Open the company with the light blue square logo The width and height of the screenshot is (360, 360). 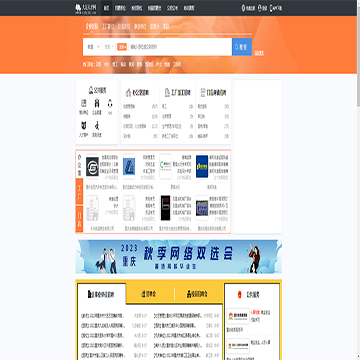tap(129, 167)
